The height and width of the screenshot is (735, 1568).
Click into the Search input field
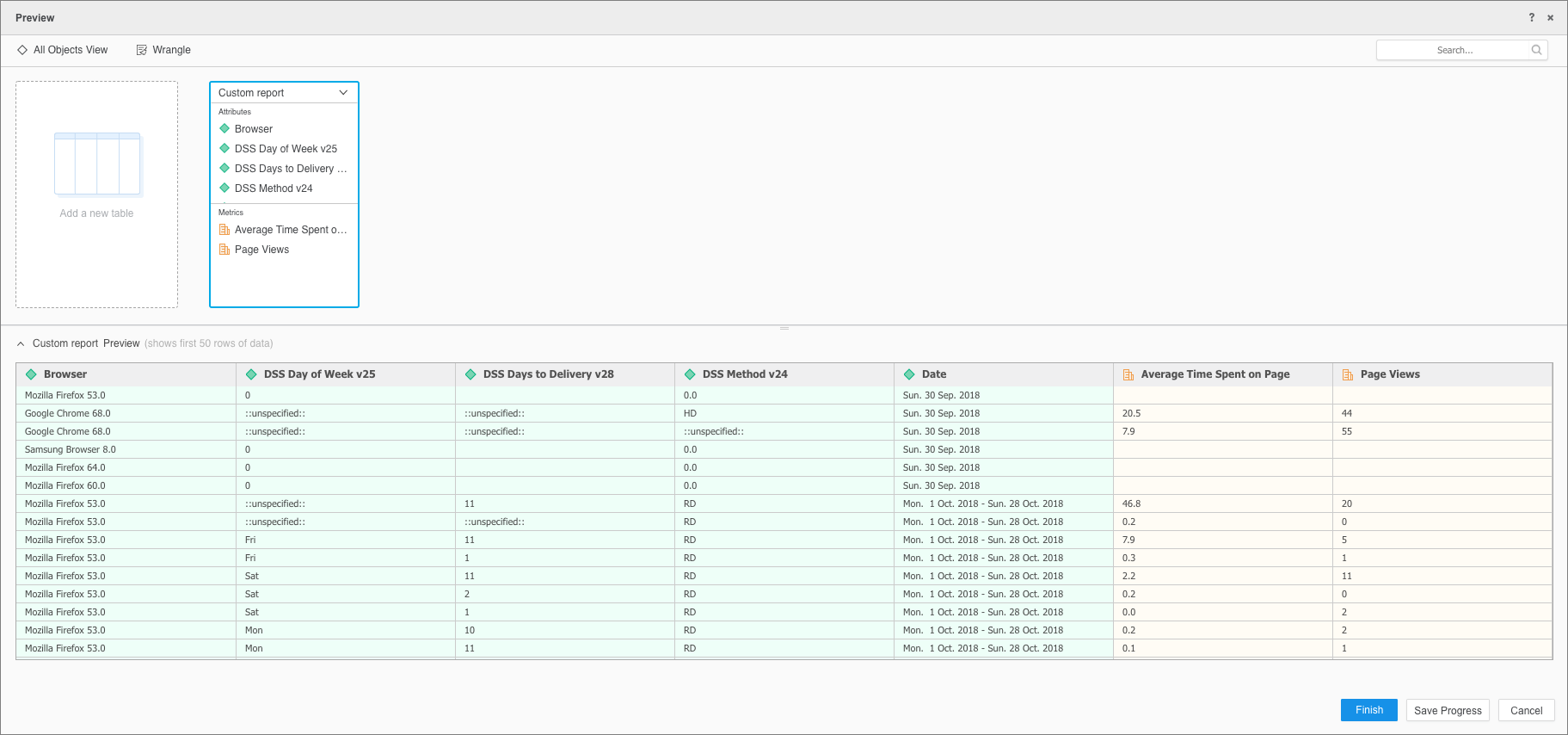coord(1454,50)
